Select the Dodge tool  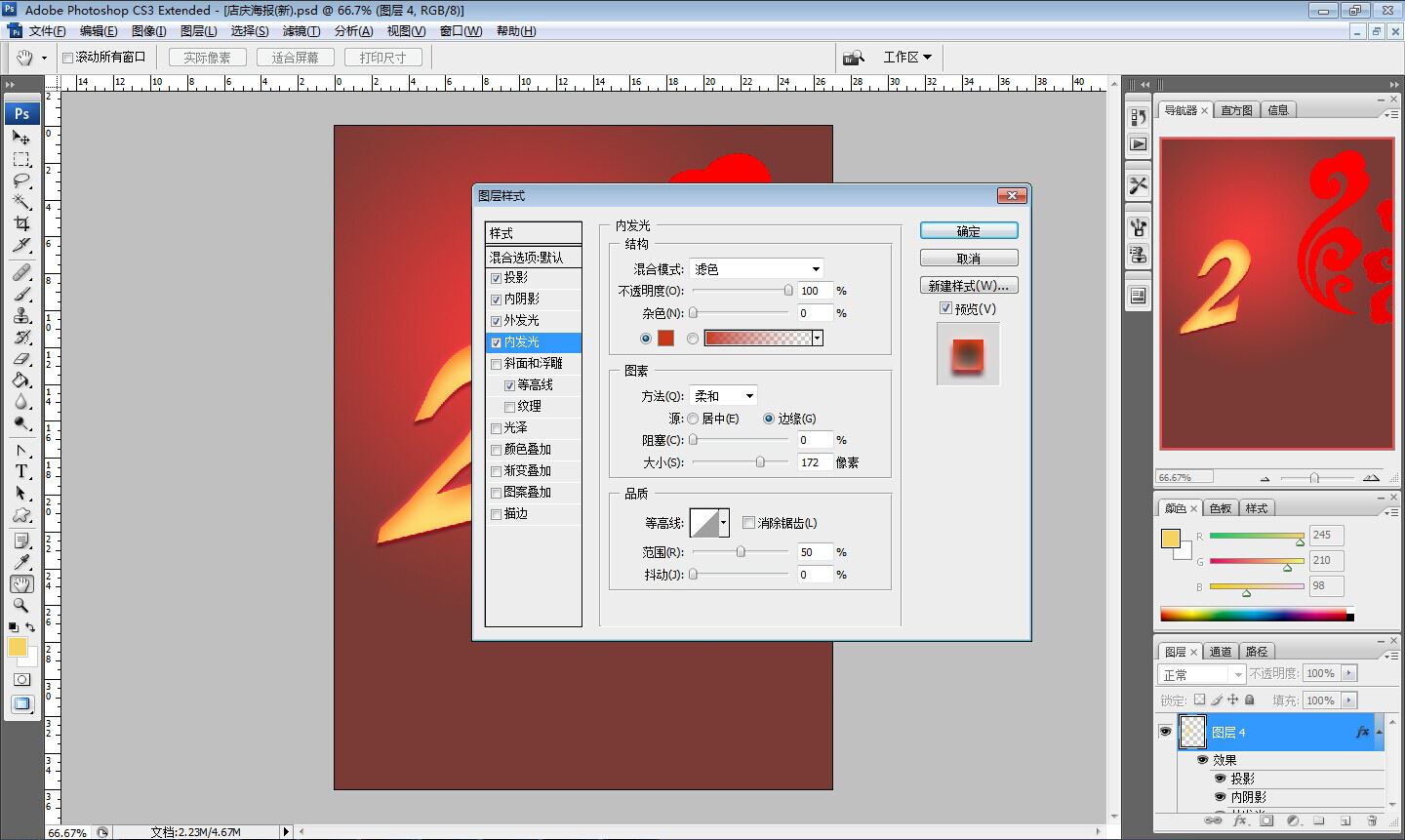(x=21, y=422)
